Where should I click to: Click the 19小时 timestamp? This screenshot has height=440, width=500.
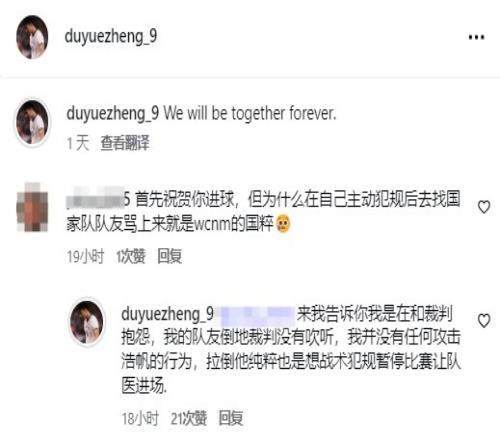point(85,256)
